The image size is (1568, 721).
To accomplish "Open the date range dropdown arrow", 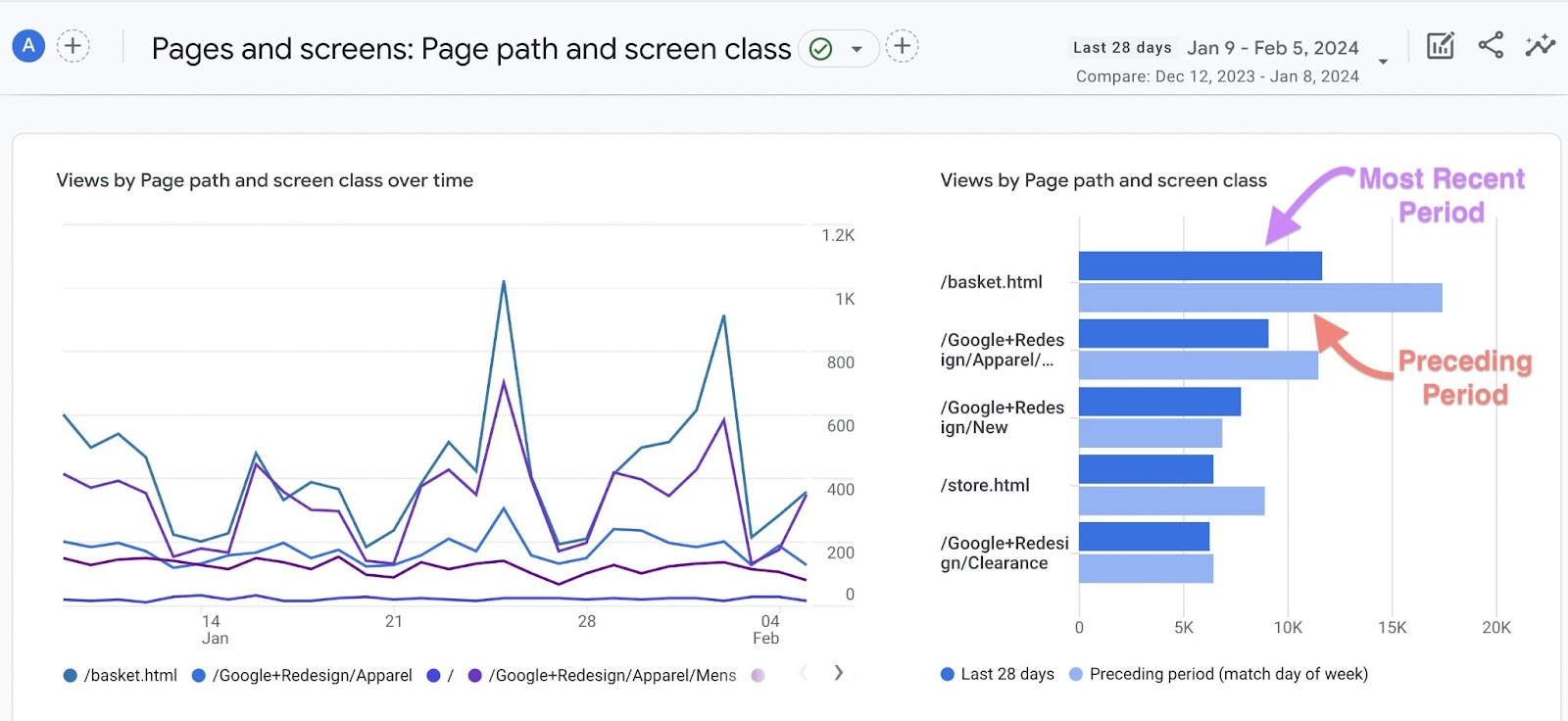I will pos(1383,62).
